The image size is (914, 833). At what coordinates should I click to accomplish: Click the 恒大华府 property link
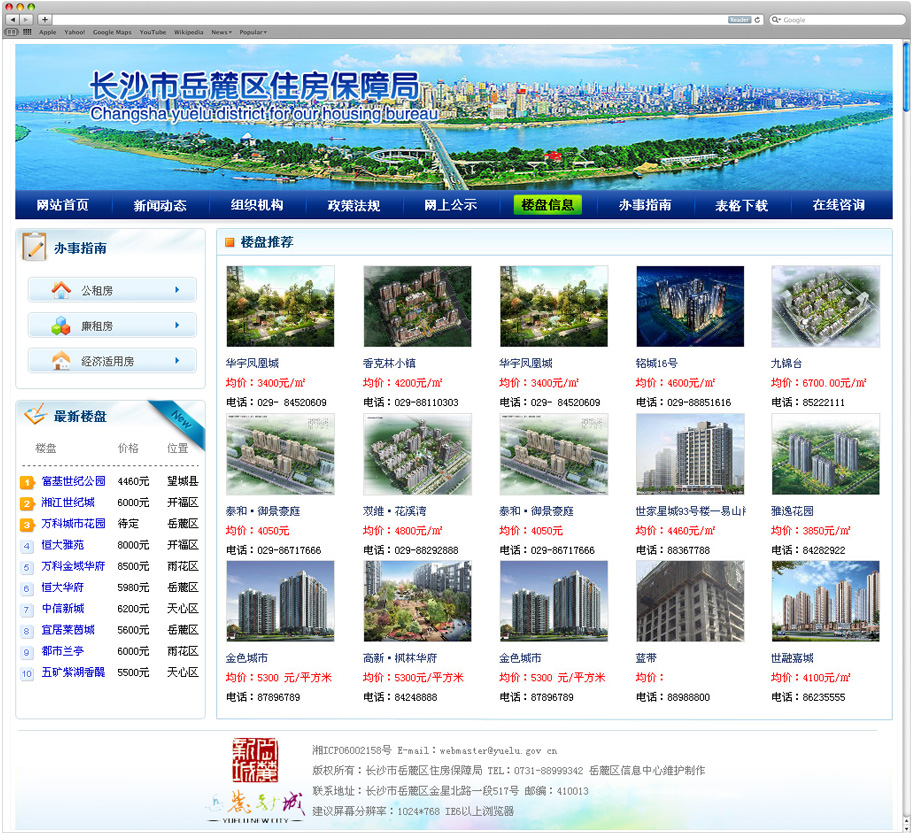click(62, 587)
